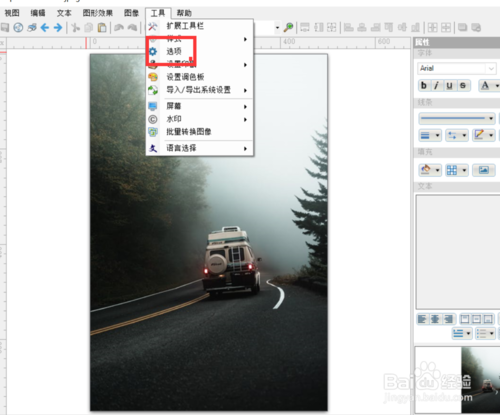The image size is (500, 415).
Task: Toggle bold text formatting
Action: tap(424, 85)
